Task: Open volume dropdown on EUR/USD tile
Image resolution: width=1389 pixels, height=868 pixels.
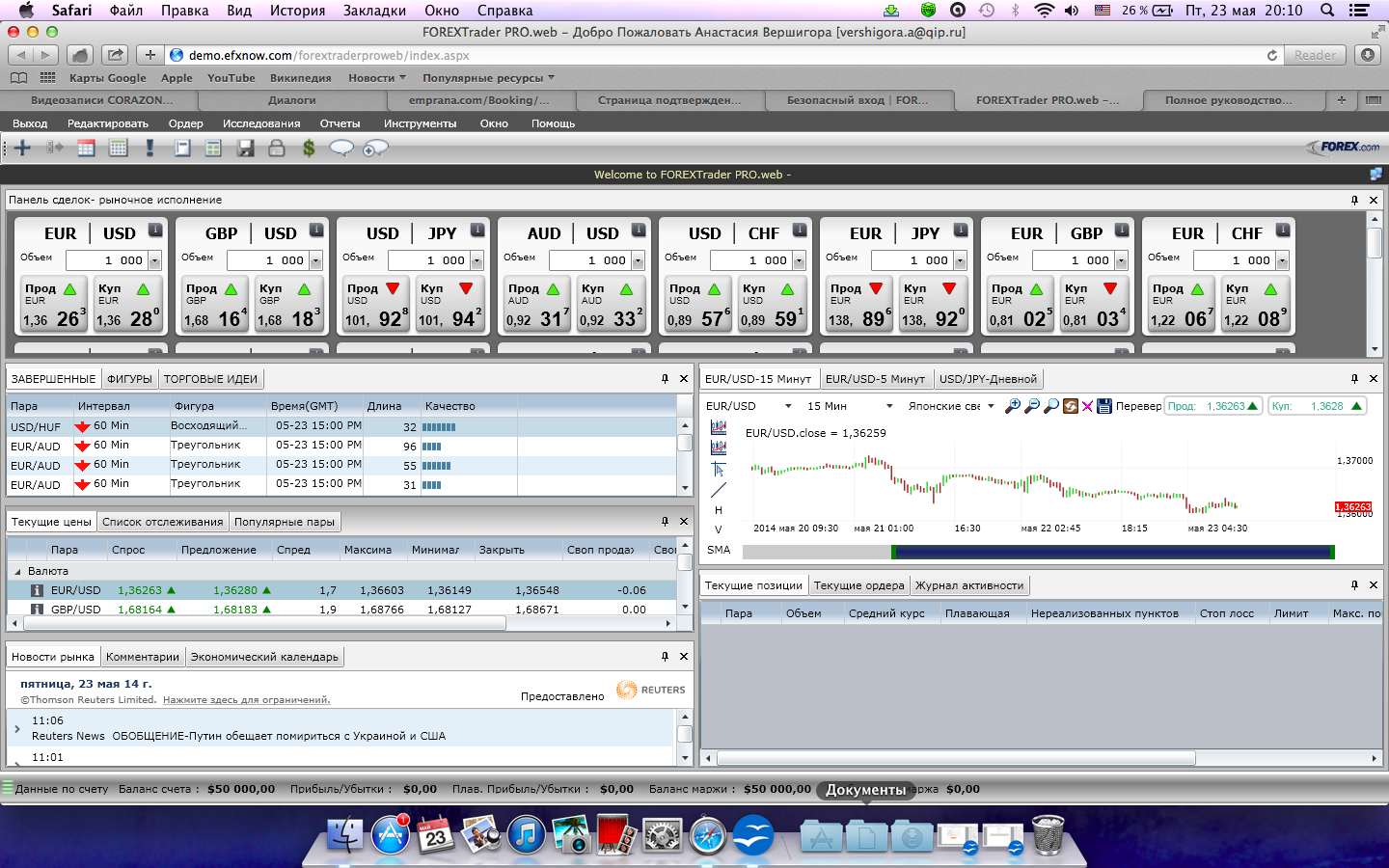Action: click(155, 260)
